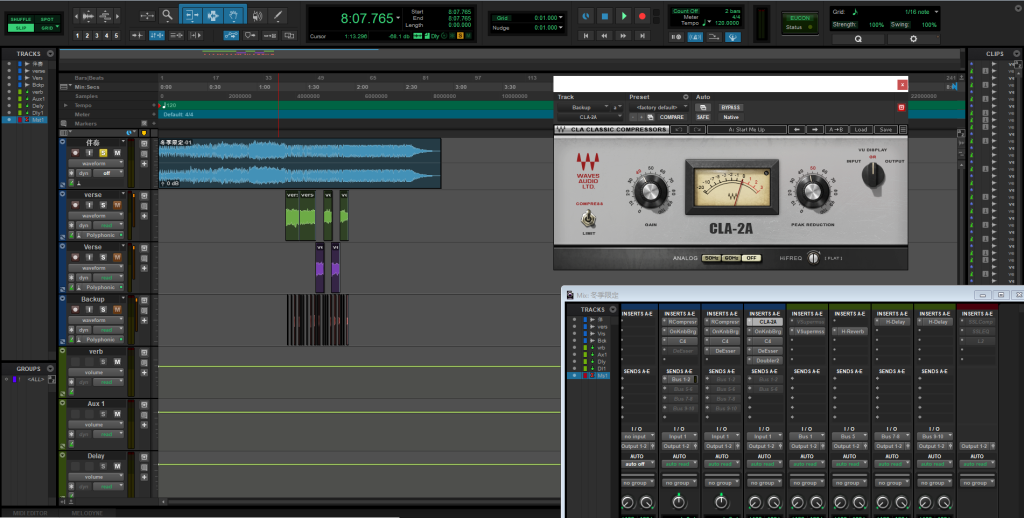1024x518 pixels.
Task: Flip the Compress/Limit switch
Action: [x=588, y=218]
